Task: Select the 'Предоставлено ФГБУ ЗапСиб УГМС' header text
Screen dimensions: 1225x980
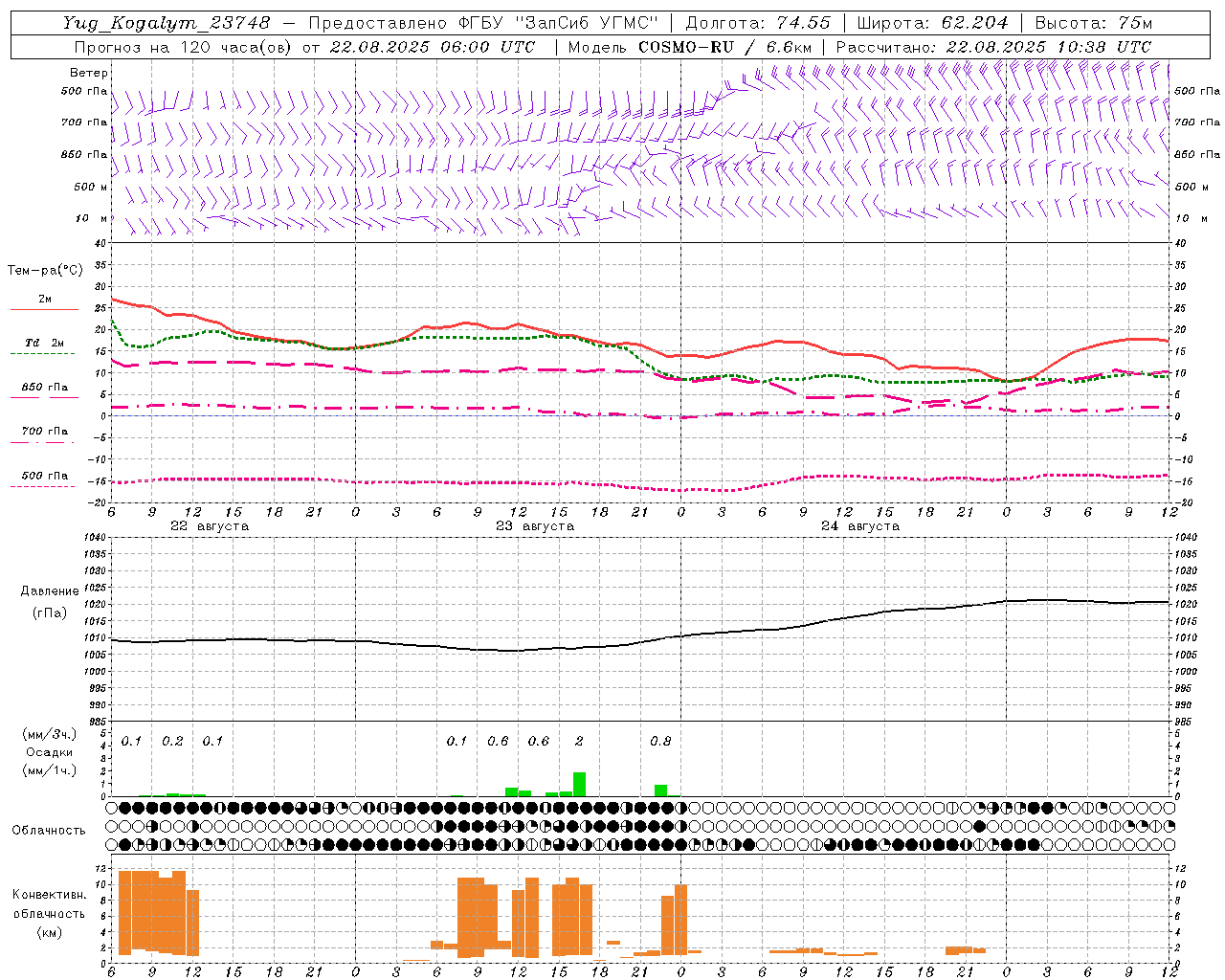Action: [483, 23]
